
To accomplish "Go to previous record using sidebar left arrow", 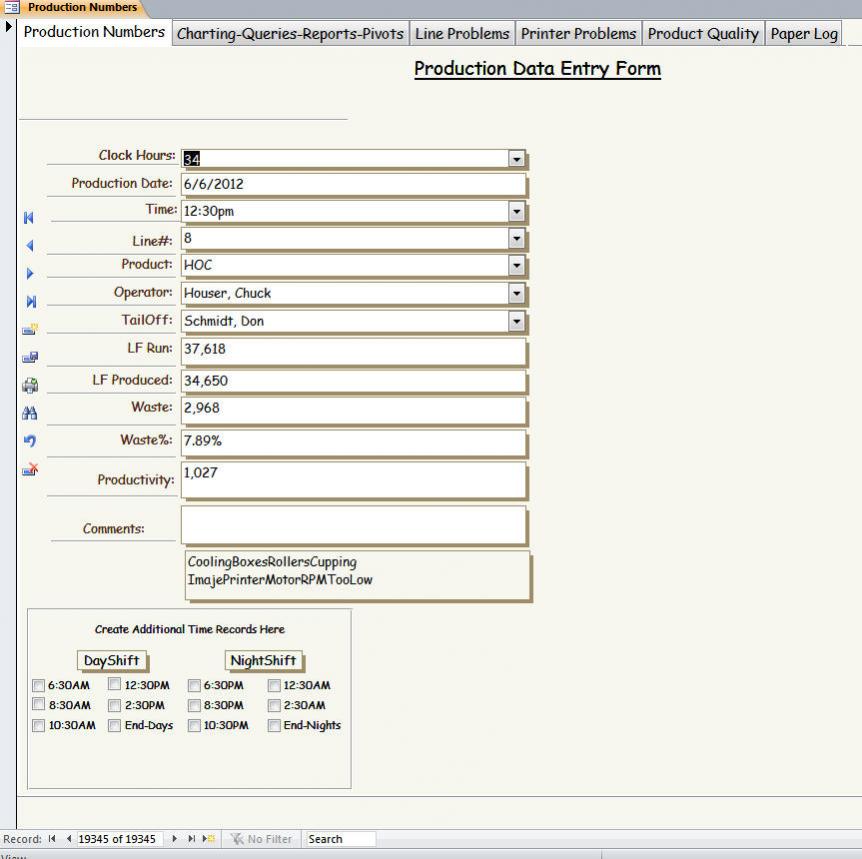I will tap(30, 246).
